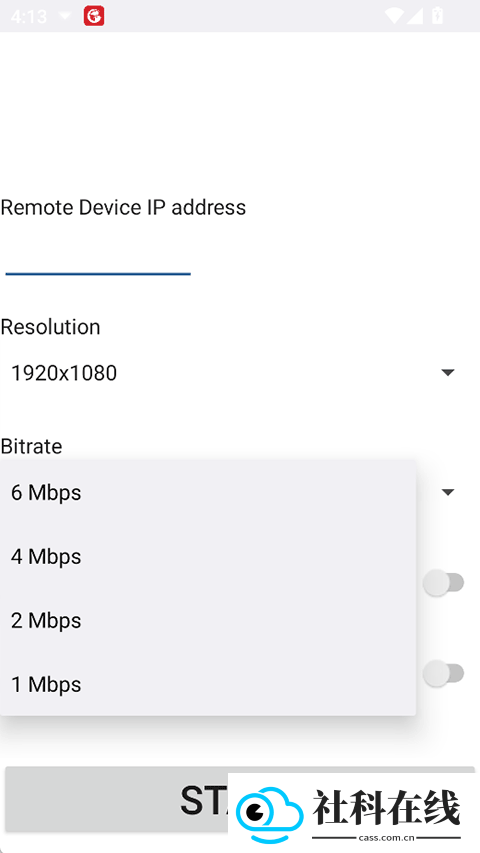
Task: Click the cass.com.cn watermark text
Action: [386, 838]
